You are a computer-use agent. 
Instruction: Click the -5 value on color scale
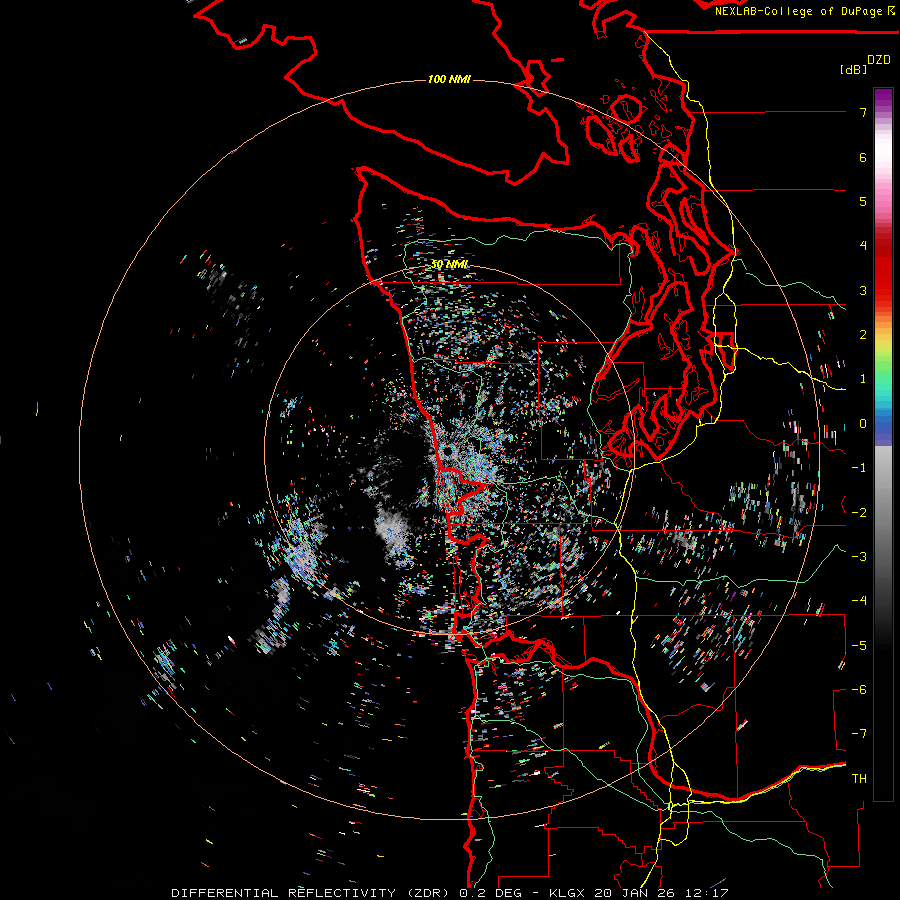coord(859,646)
